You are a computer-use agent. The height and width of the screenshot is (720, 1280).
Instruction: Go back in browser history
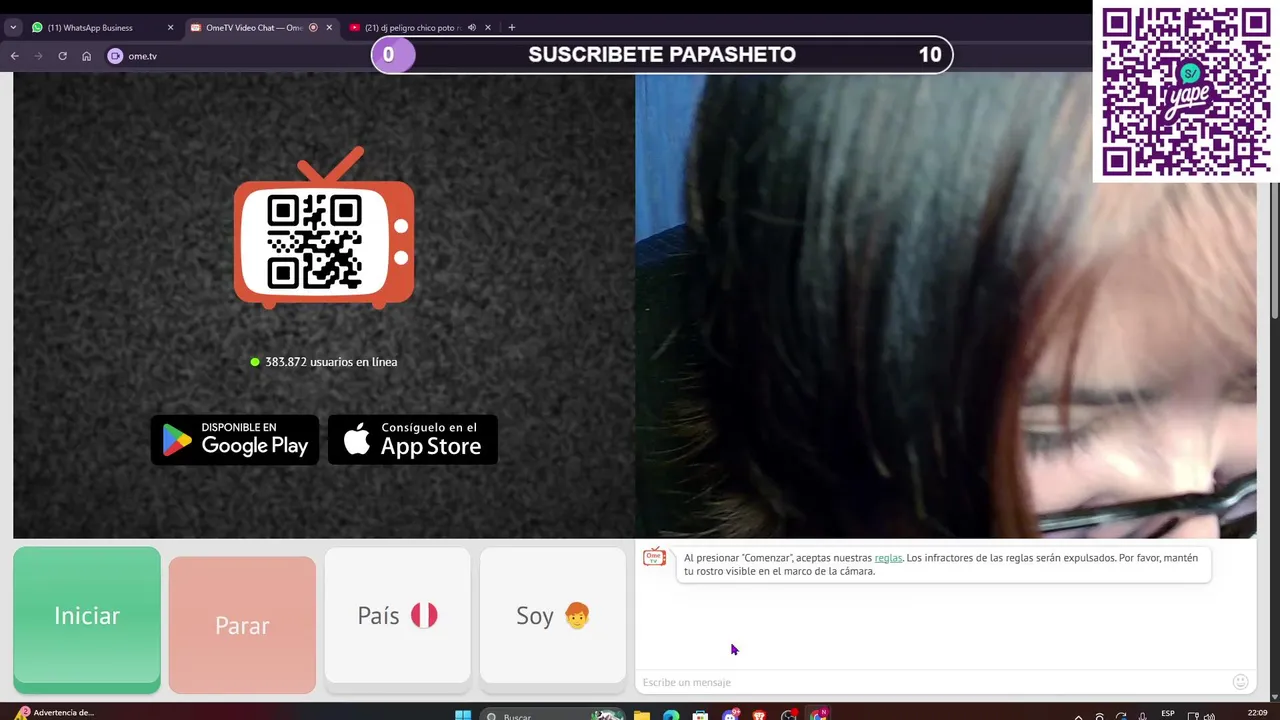[x=15, y=56]
